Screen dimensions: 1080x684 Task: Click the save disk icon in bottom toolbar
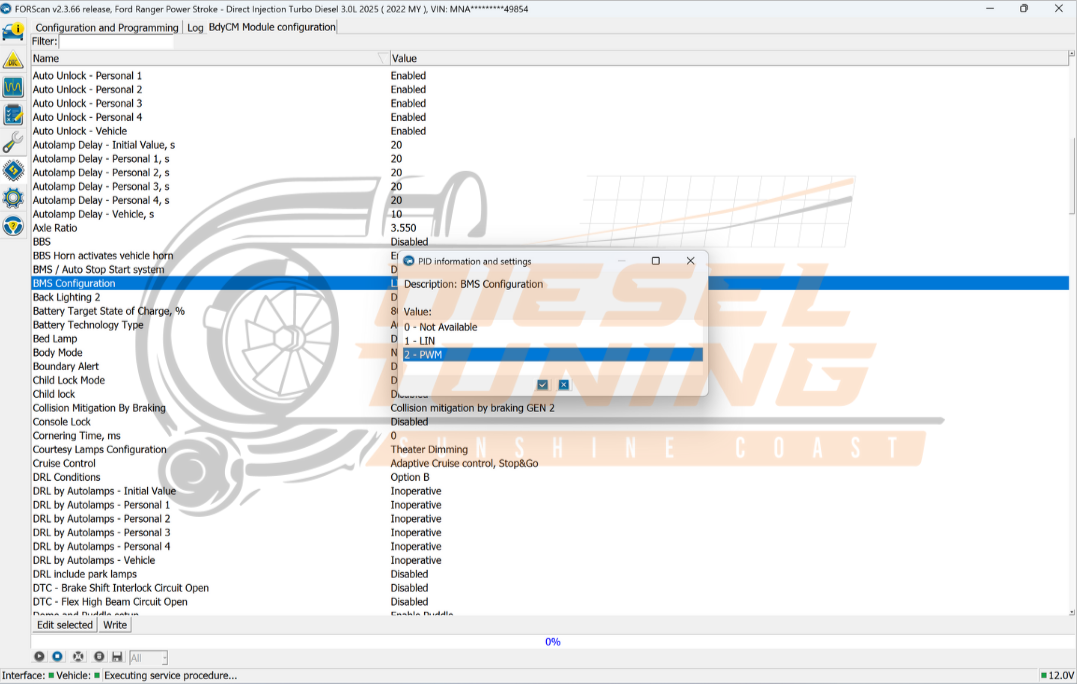click(x=117, y=656)
